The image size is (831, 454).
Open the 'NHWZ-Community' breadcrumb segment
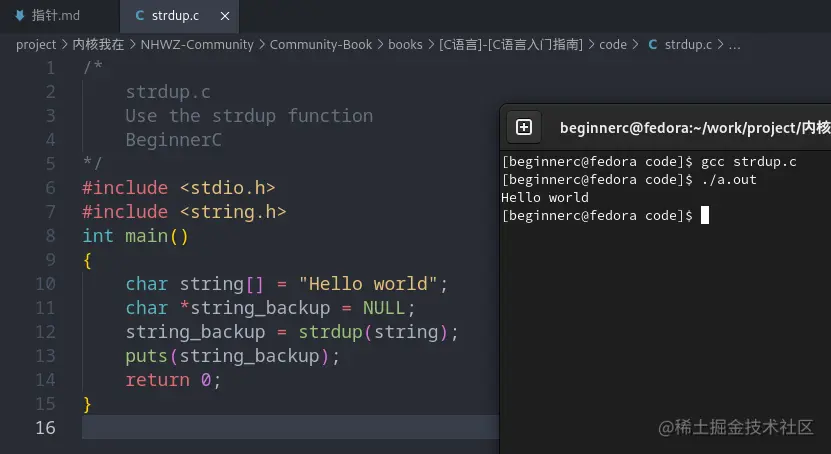197,44
